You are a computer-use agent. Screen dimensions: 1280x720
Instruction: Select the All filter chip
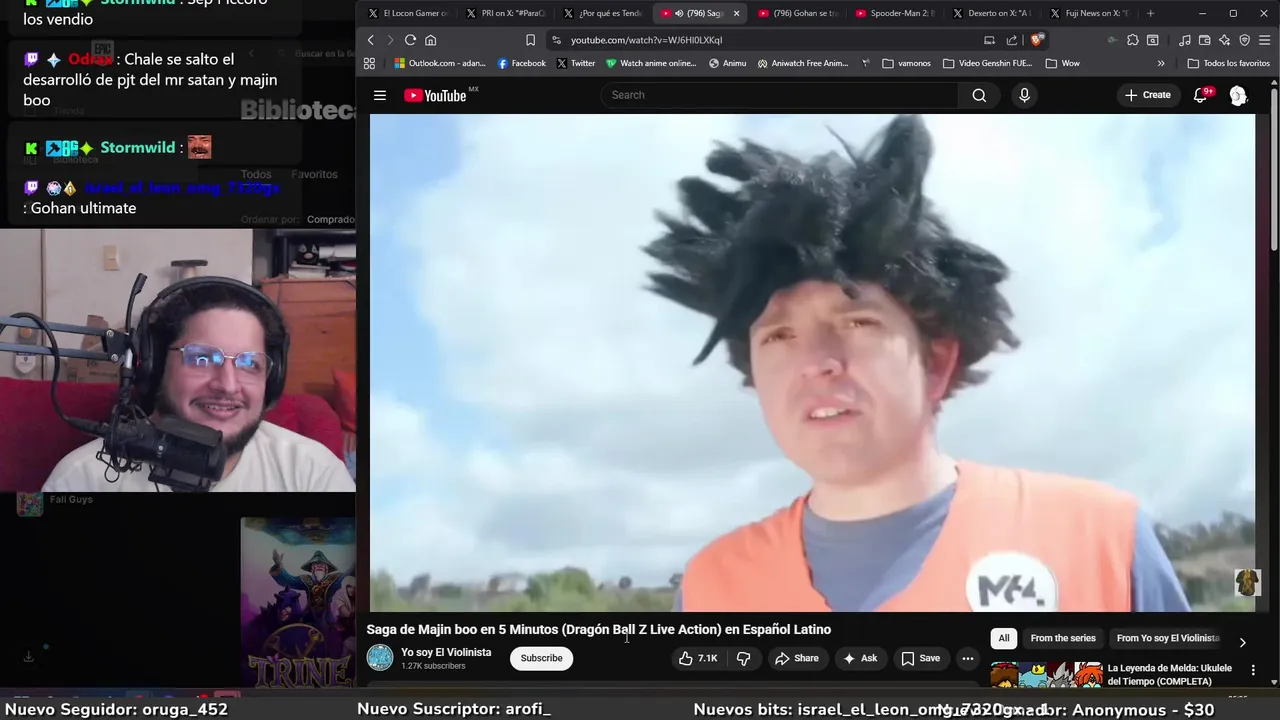[x=1004, y=638]
